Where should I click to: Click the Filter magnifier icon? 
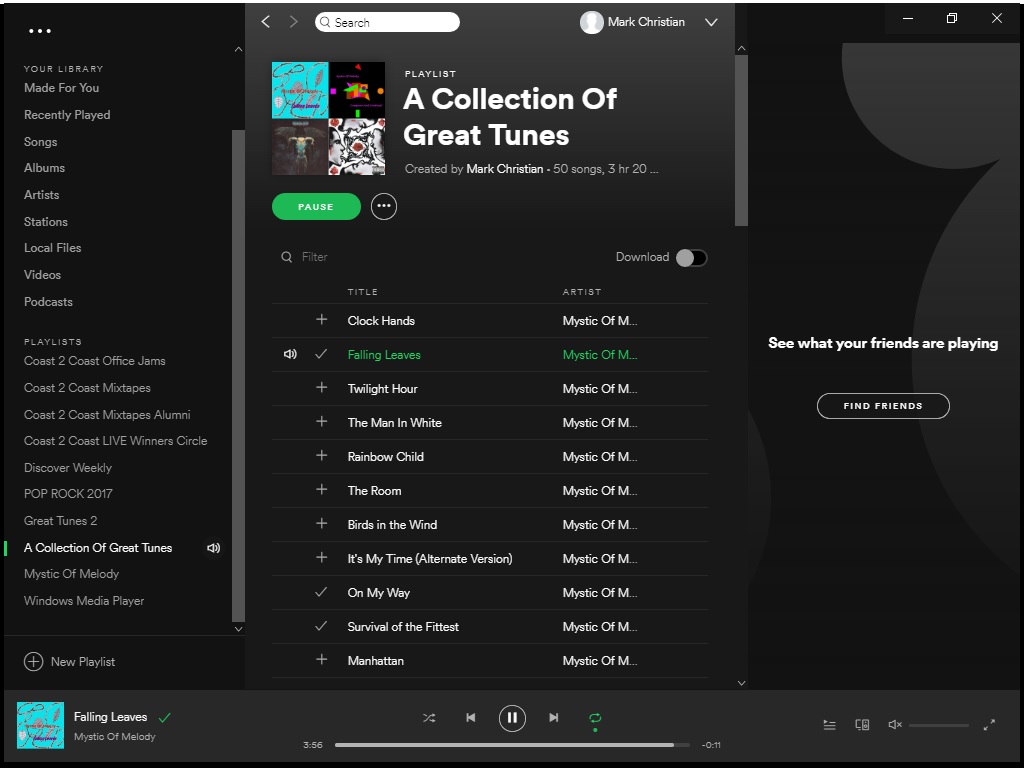287,257
